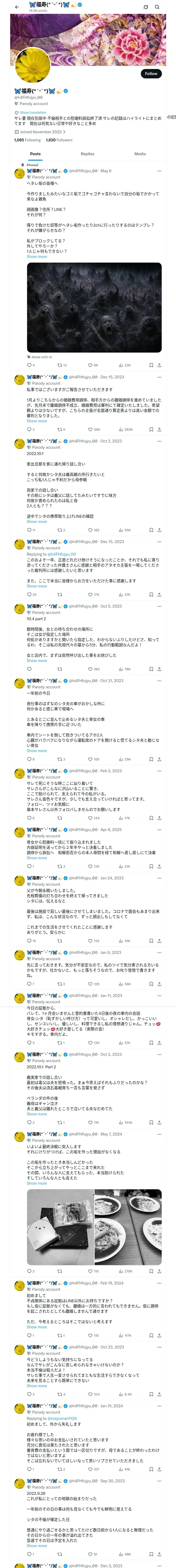The height and width of the screenshot is (1568, 176).
Task: Switch to the Replies tab
Action: coord(87,154)
